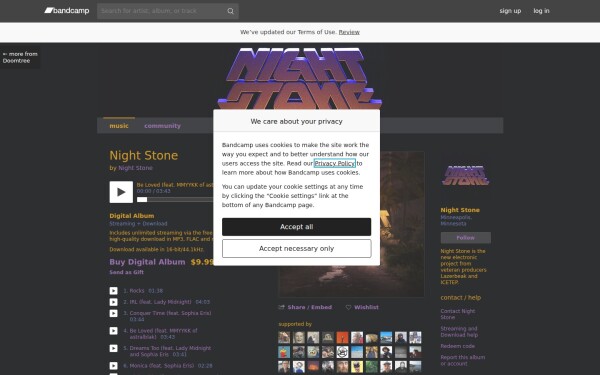Play track 4 Be Loved in the track list

114,331
